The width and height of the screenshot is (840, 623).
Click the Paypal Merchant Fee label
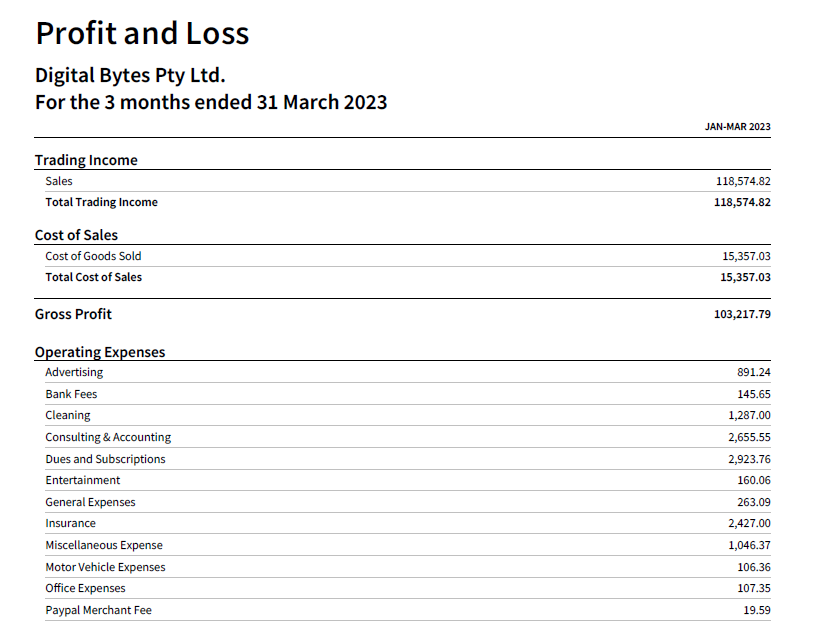[x=98, y=610]
